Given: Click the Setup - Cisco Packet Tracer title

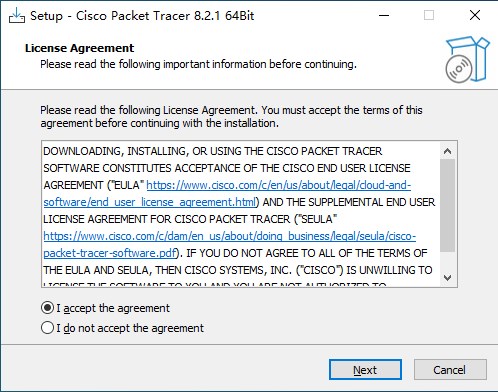Looking at the screenshot, I should (x=142, y=16).
